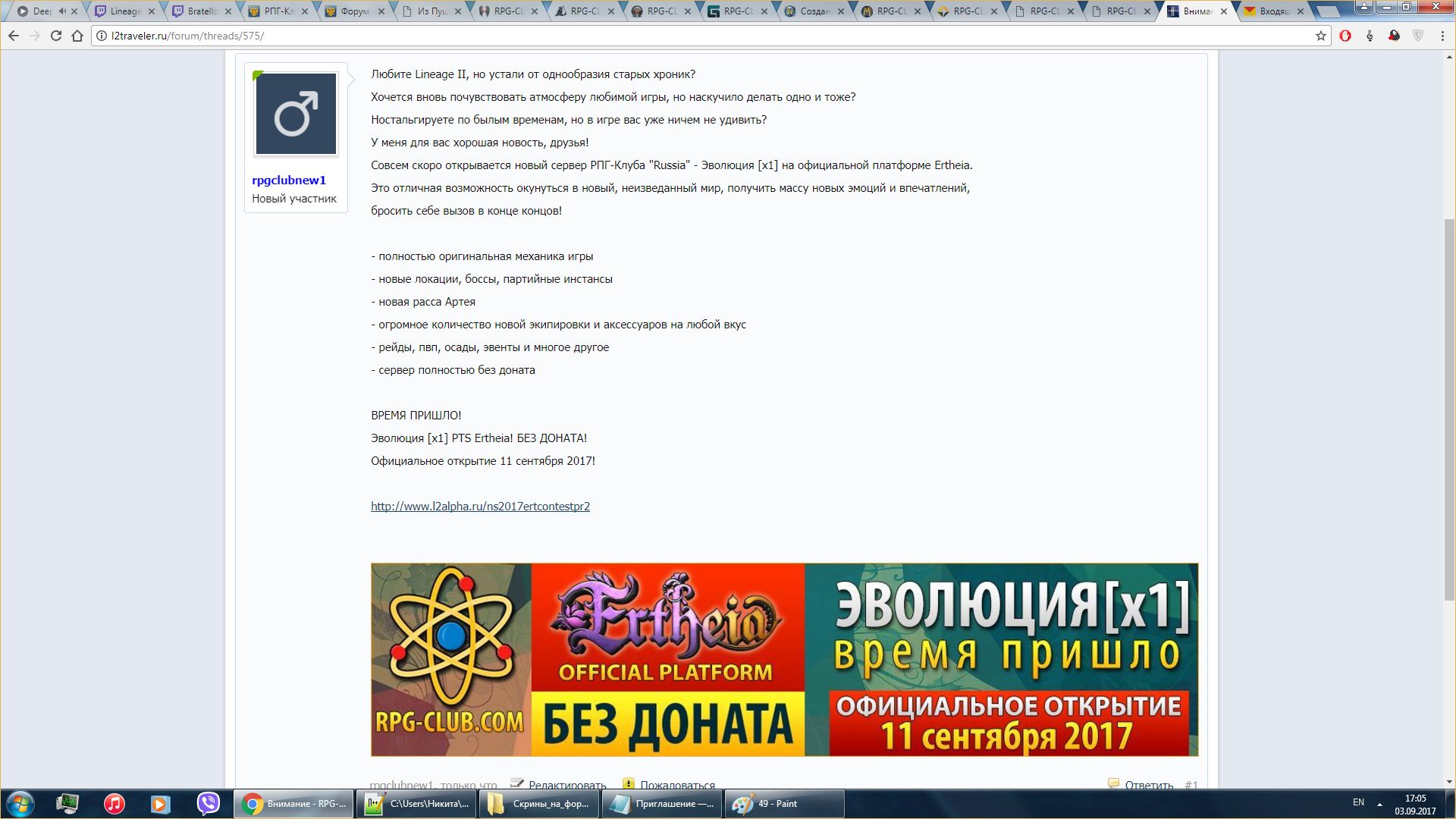The width and height of the screenshot is (1456, 819).
Task: Open the l2alpha.ru contest link
Action: [x=480, y=507]
